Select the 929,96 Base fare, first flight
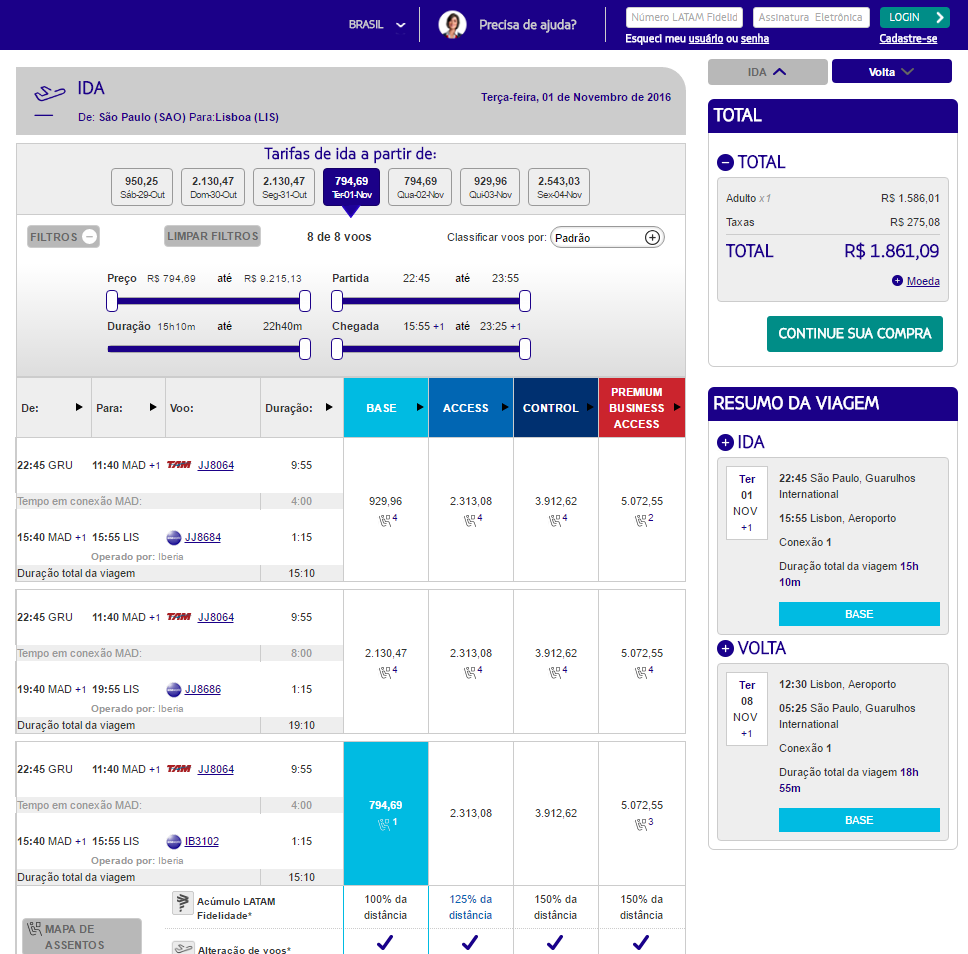 (x=386, y=509)
